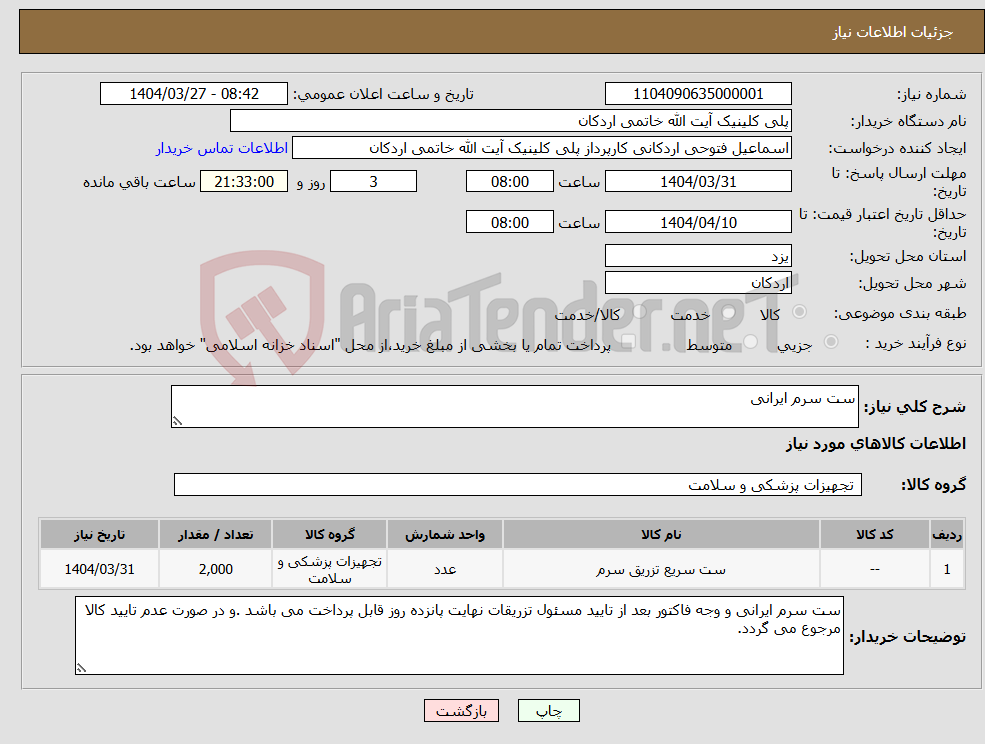
Task: Select the خدمت radio button
Action: point(729,312)
